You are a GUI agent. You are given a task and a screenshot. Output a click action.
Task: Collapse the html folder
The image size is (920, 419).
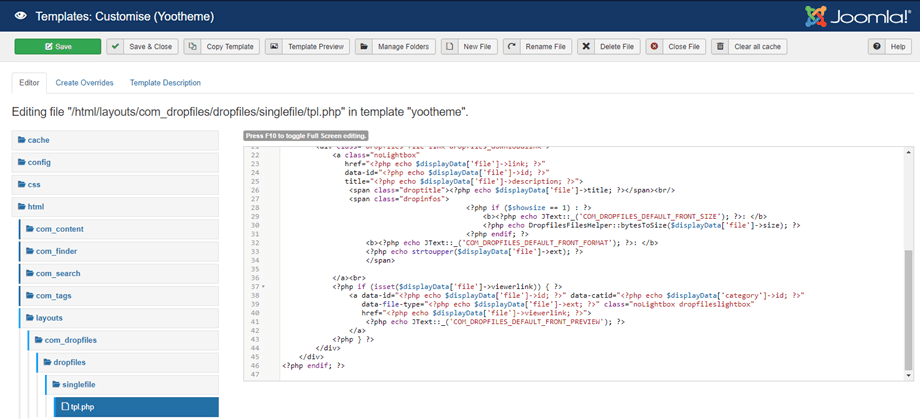(x=35, y=207)
